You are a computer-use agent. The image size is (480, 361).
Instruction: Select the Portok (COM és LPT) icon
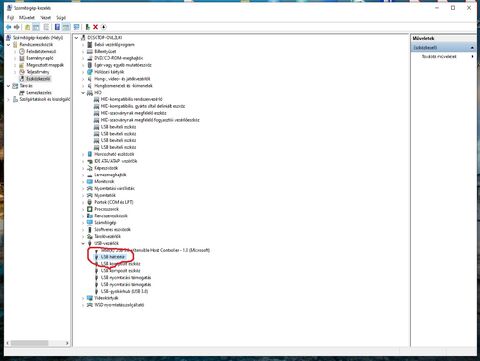pyautogui.click(x=89, y=202)
